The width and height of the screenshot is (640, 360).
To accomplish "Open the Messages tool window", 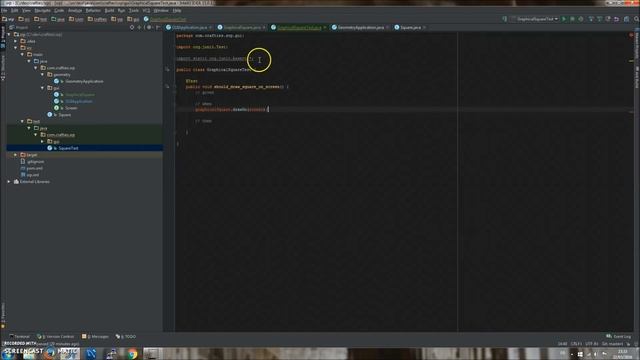I will (x=96, y=337).
